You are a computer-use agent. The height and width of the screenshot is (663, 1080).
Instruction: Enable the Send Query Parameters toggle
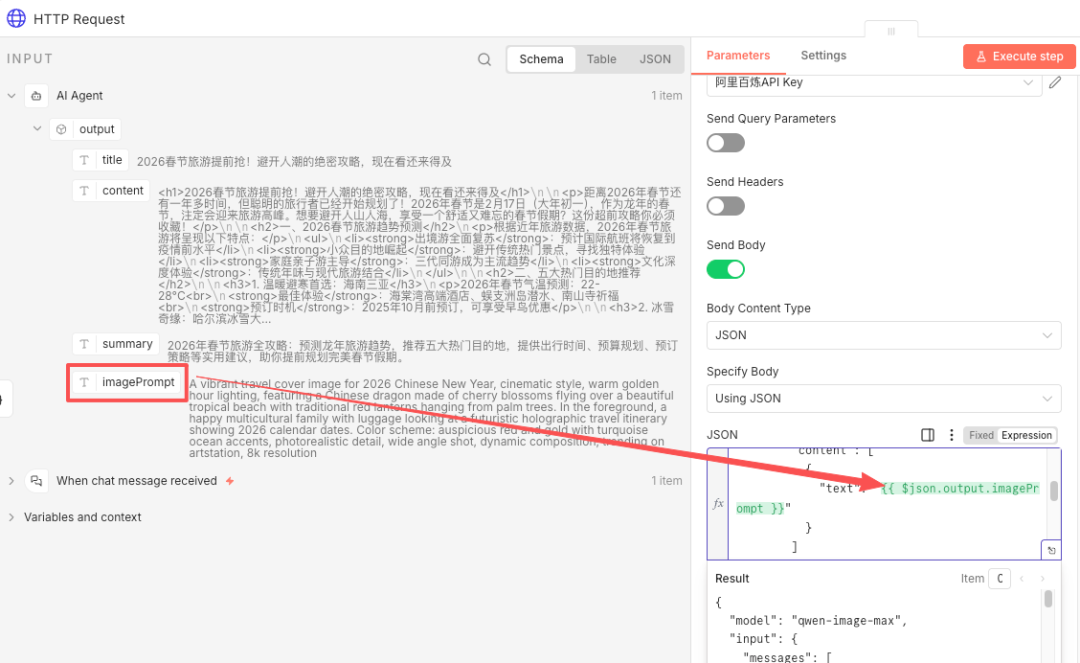pyautogui.click(x=725, y=143)
